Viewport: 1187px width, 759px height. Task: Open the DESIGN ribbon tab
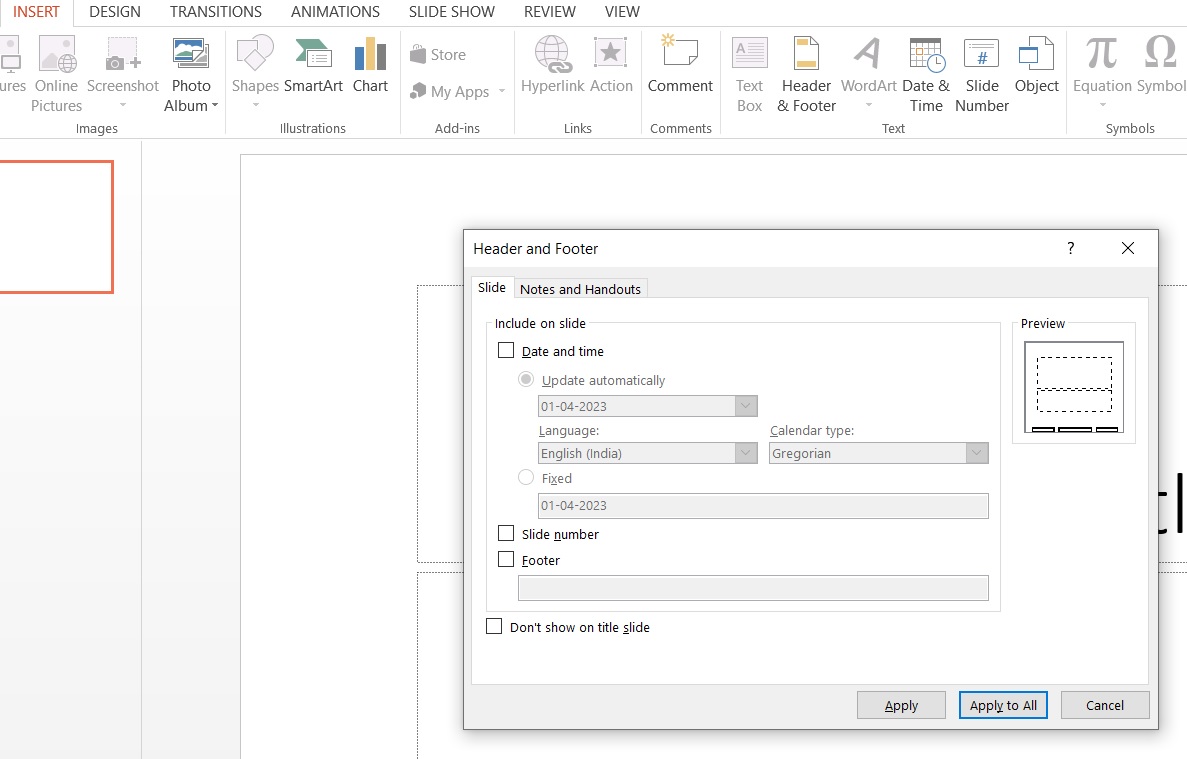click(115, 12)
